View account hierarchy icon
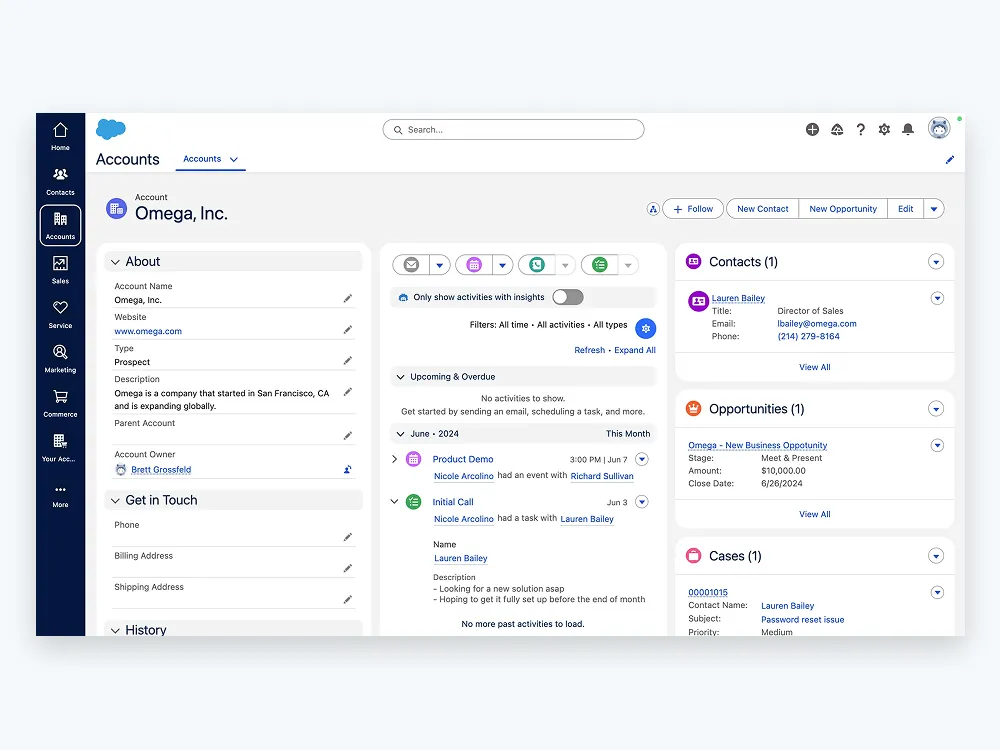1000x750 pixels. tap(652, 209)
